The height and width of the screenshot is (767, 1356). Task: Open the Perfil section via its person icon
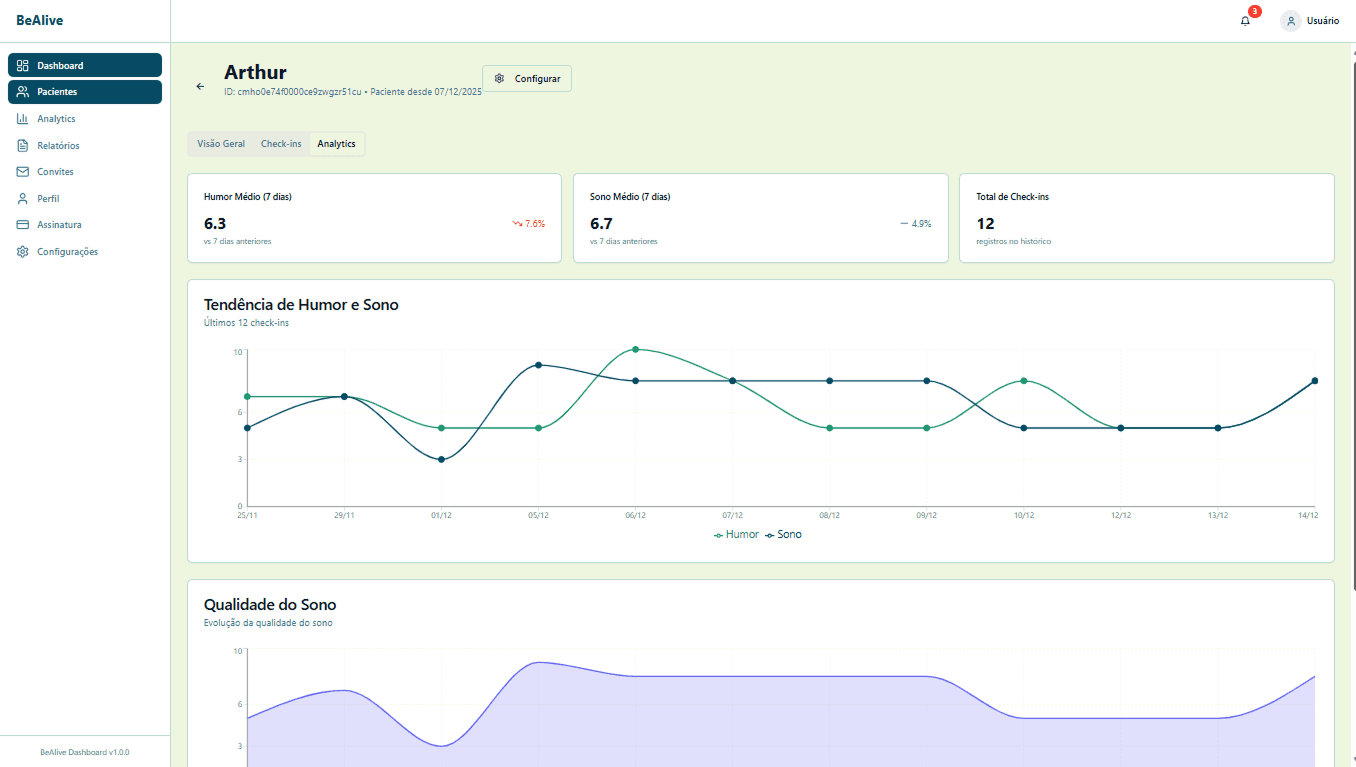pyautogui.click(x=22, y=198)
